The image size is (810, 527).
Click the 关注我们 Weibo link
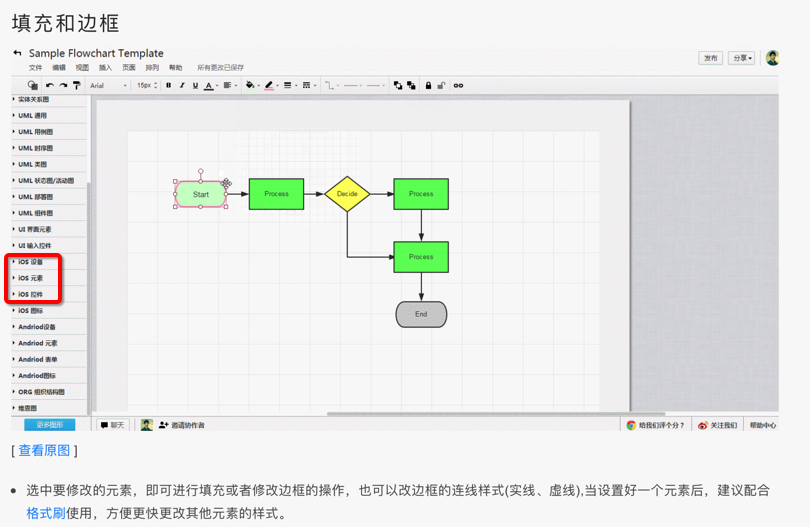pos(718,425)
